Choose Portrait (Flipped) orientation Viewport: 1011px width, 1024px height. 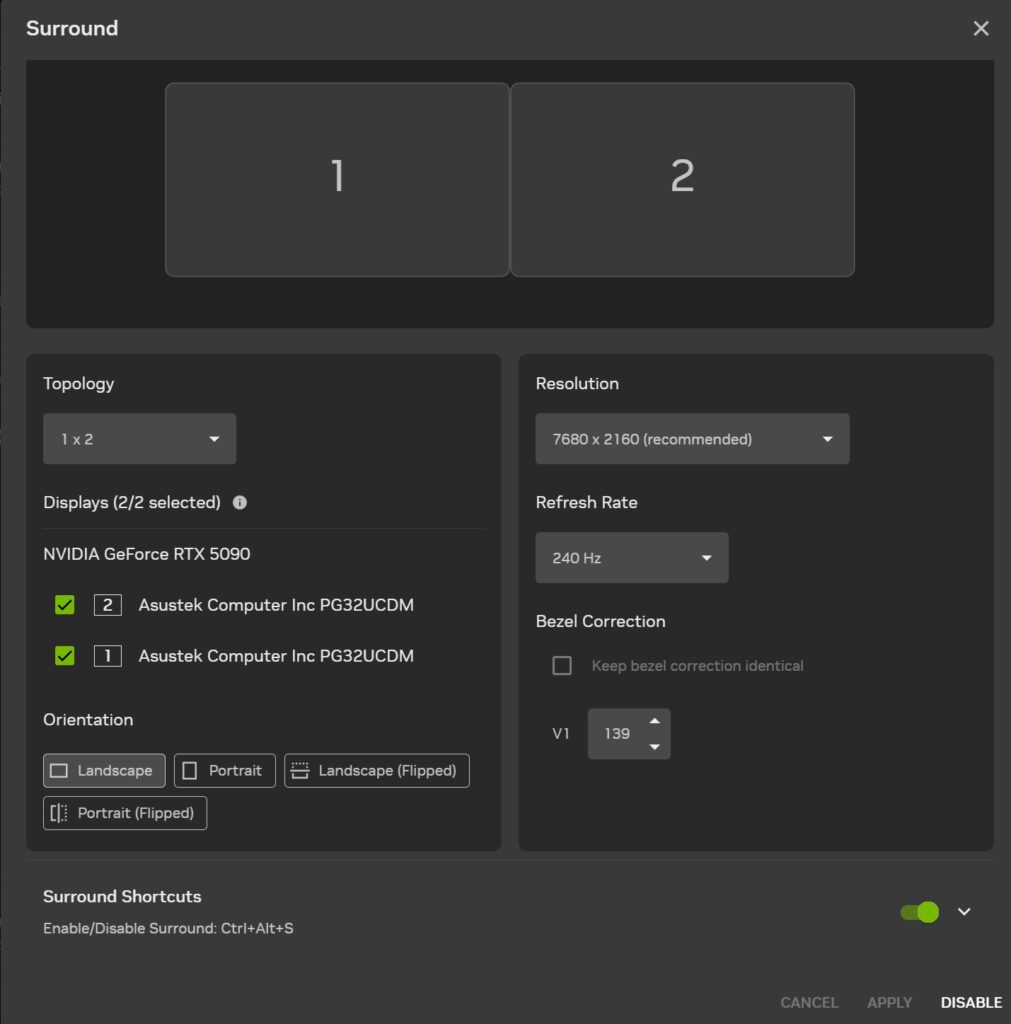point(125,813)
